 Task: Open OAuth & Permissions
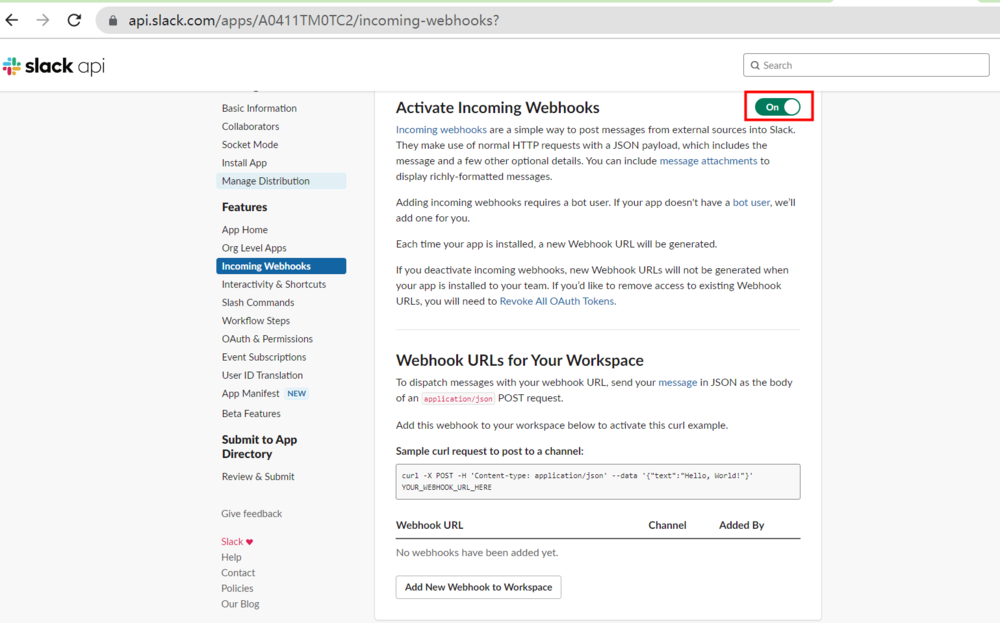click(x=267, y=339)
